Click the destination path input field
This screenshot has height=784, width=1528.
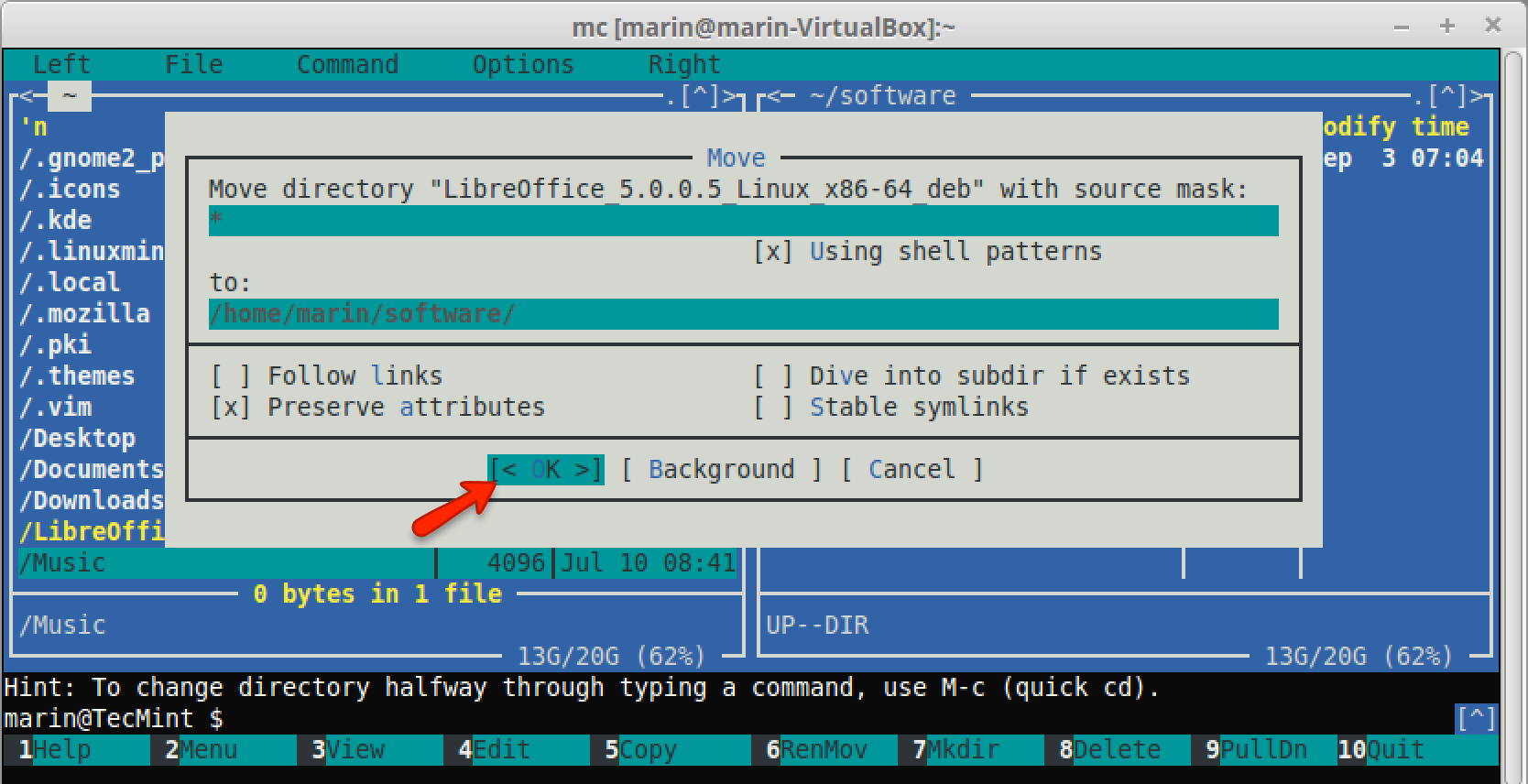[742, 314]
